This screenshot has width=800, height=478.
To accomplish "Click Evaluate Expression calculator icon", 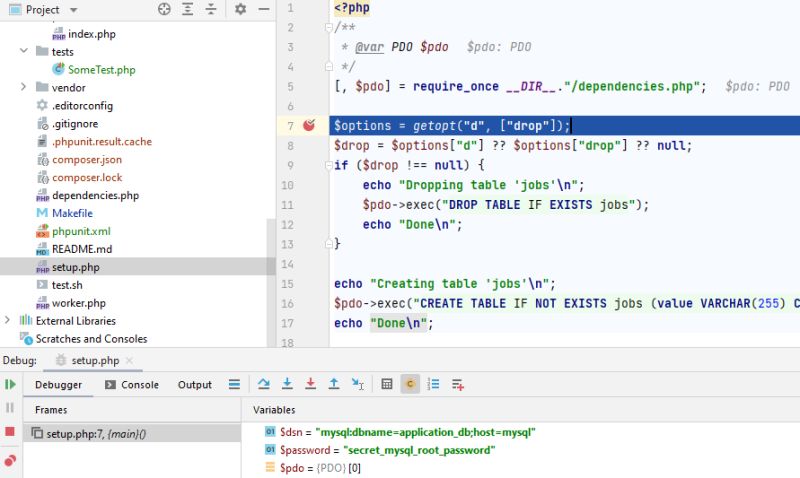I will click(387, 384).
